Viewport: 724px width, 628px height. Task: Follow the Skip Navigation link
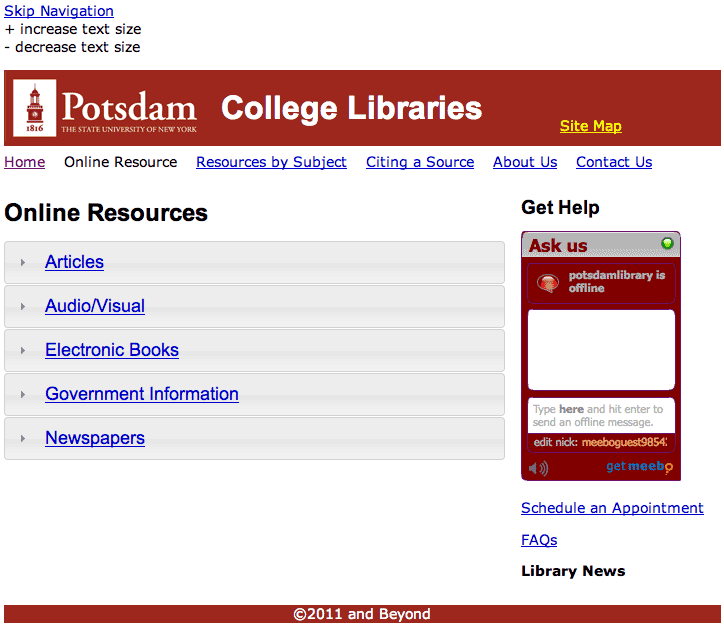point(59,11)
